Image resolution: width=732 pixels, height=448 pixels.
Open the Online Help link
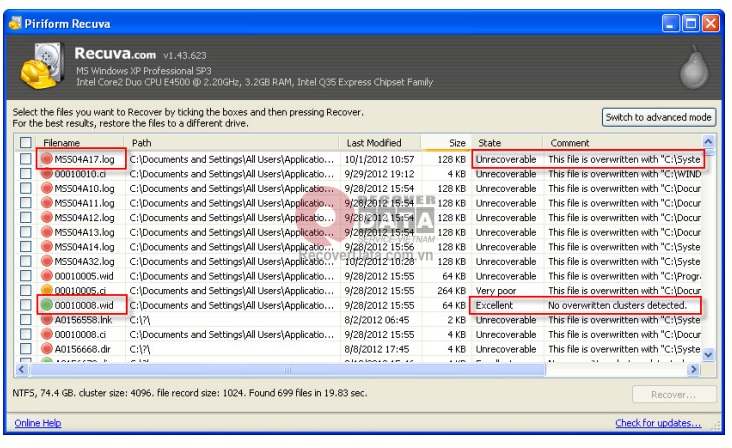pyautogui.click(x=38, y=423)
